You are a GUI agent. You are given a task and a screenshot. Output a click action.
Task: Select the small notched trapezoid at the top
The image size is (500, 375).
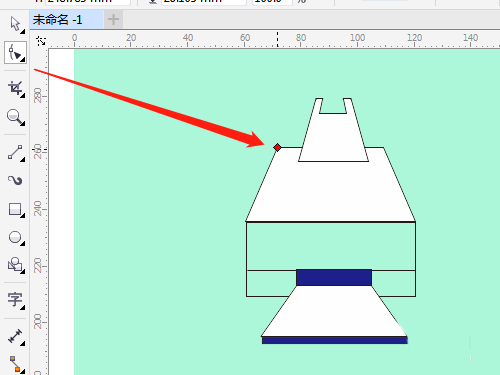pyautogui.click(x=333, y=137)
